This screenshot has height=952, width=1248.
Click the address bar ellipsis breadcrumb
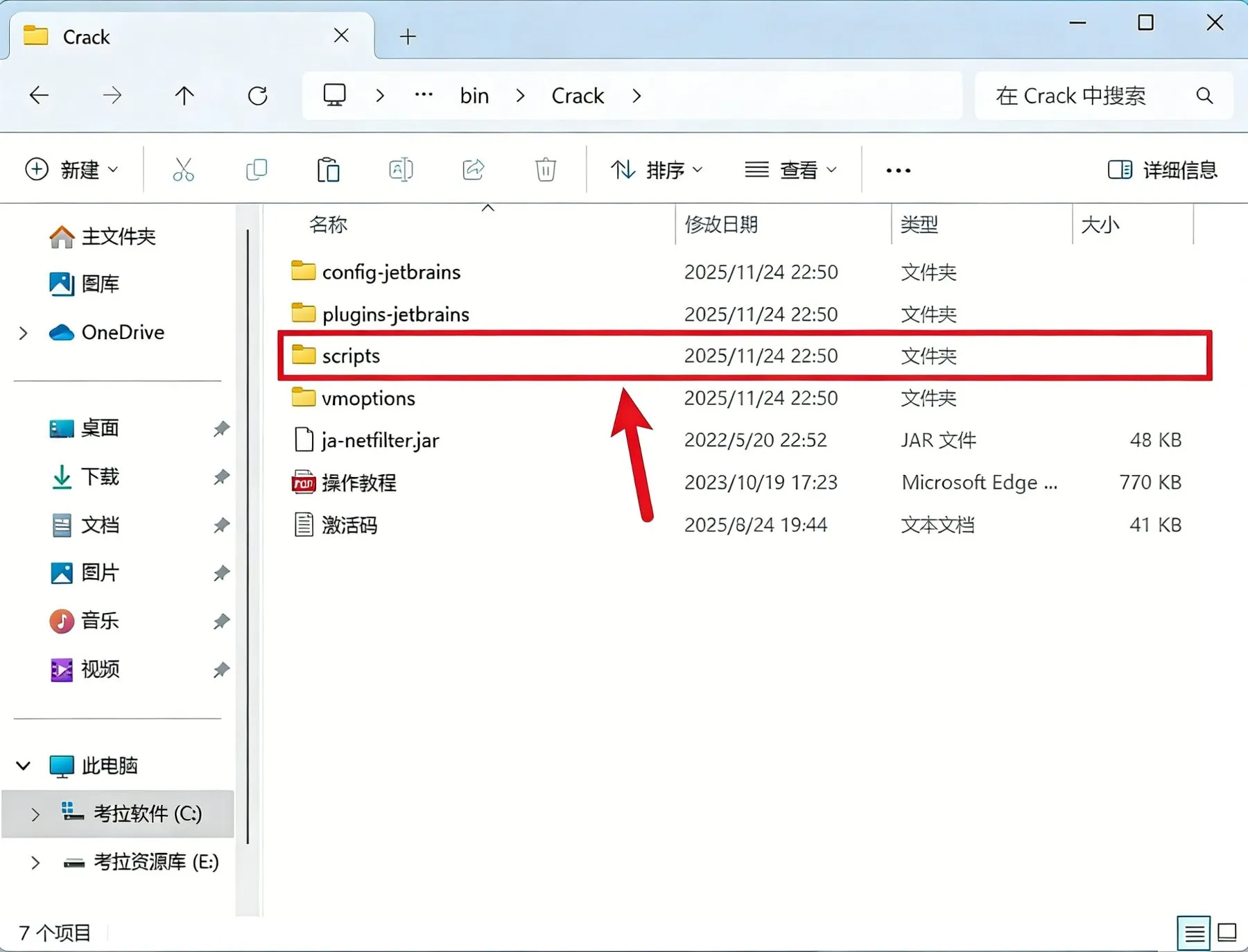point(424,95)
